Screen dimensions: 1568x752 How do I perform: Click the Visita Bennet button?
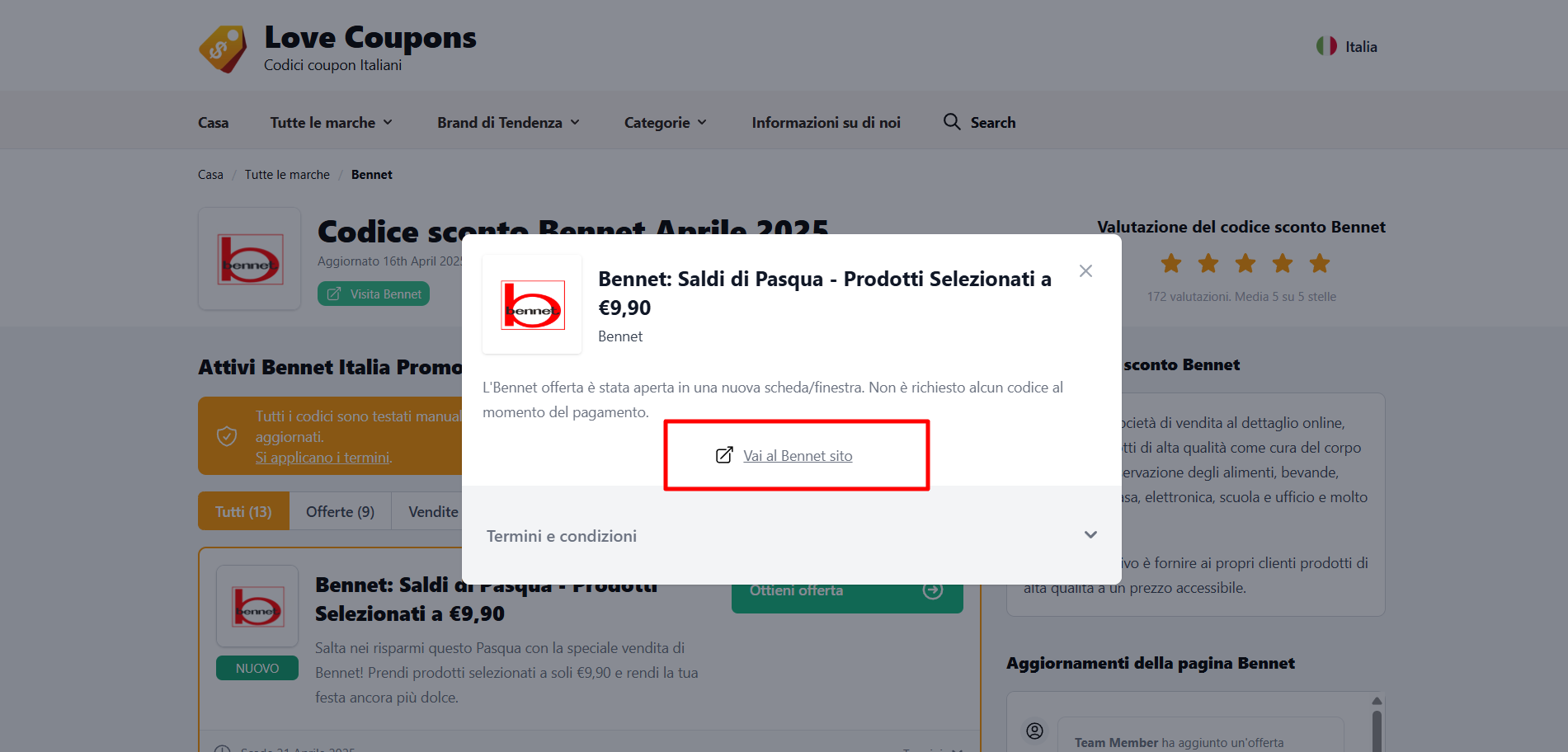(374, 294)
